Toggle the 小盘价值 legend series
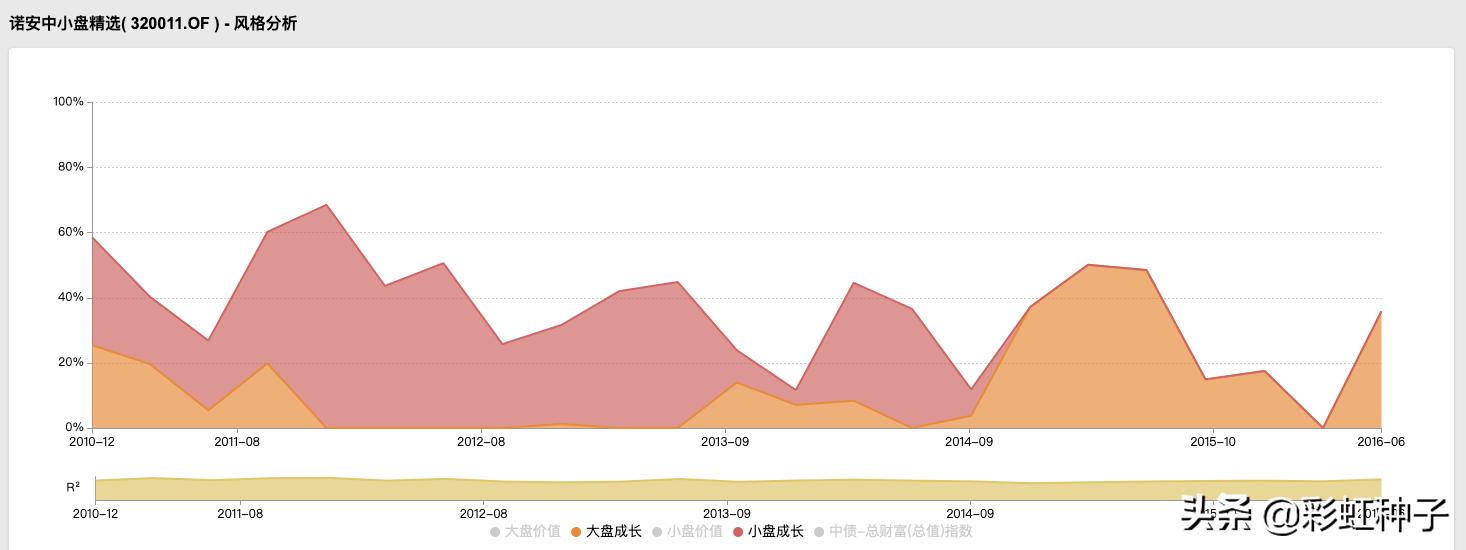Viewport: 1466px width, 550px height. (x=688, y=532)
